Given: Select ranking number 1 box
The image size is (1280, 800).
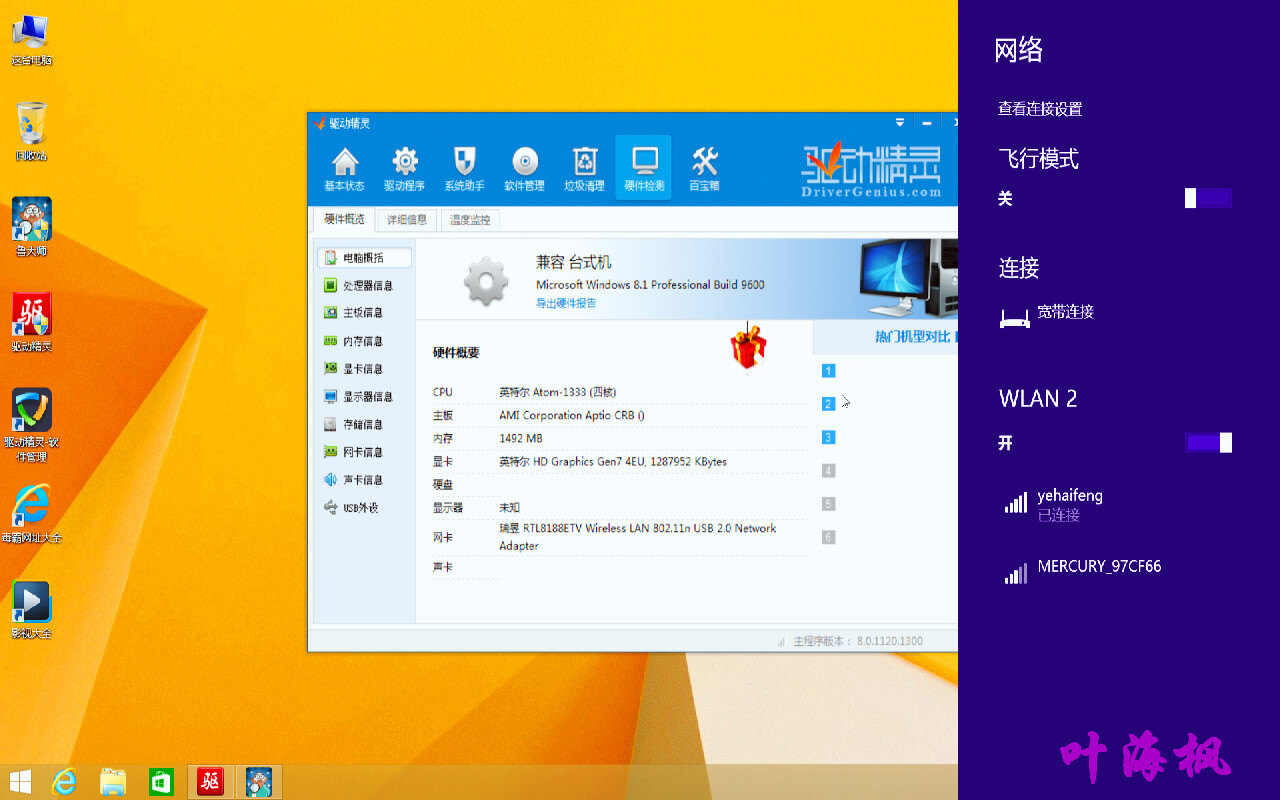Looking at the screenshot, I should [828, 371].
